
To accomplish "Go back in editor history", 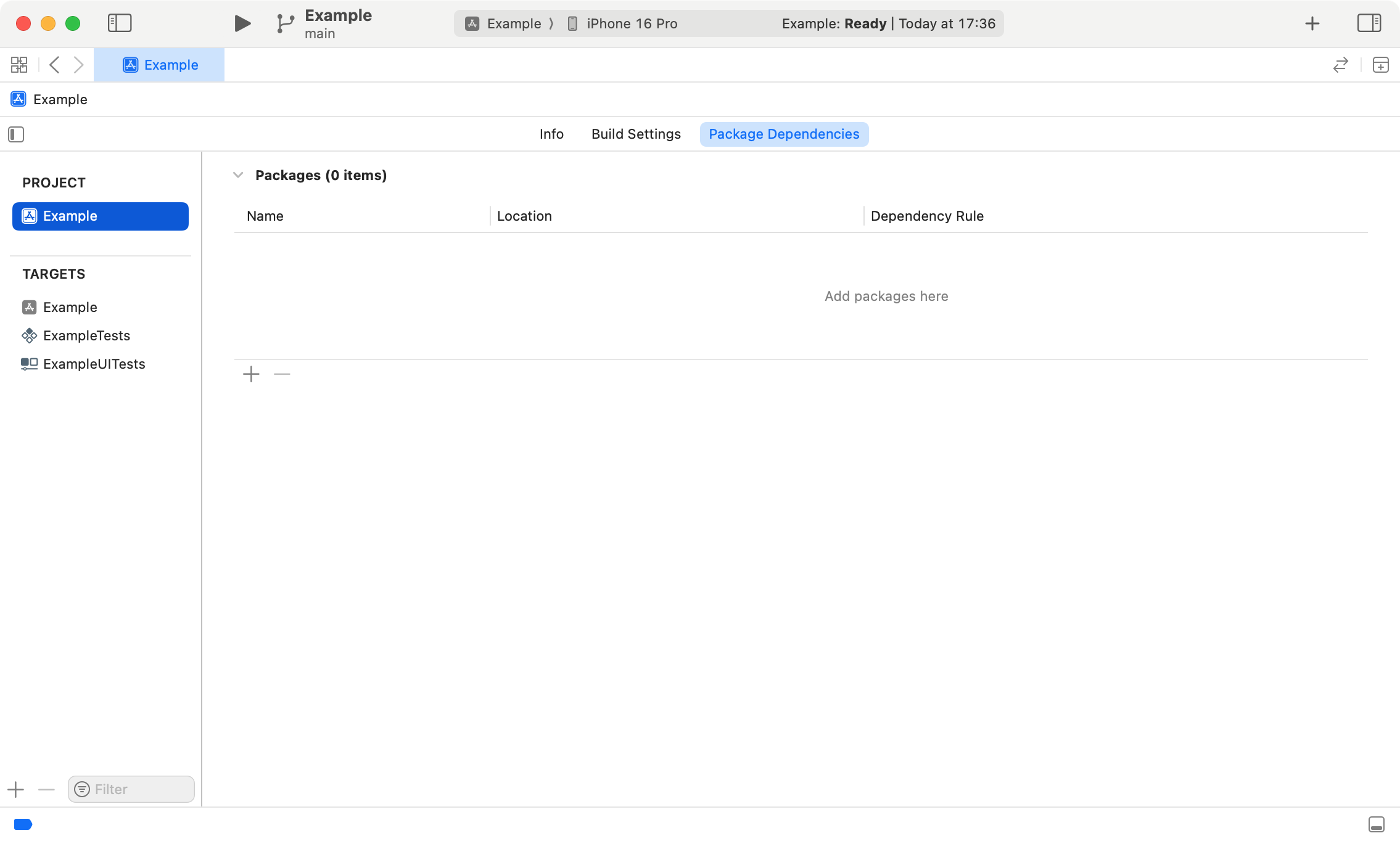I will pos(55,65).
